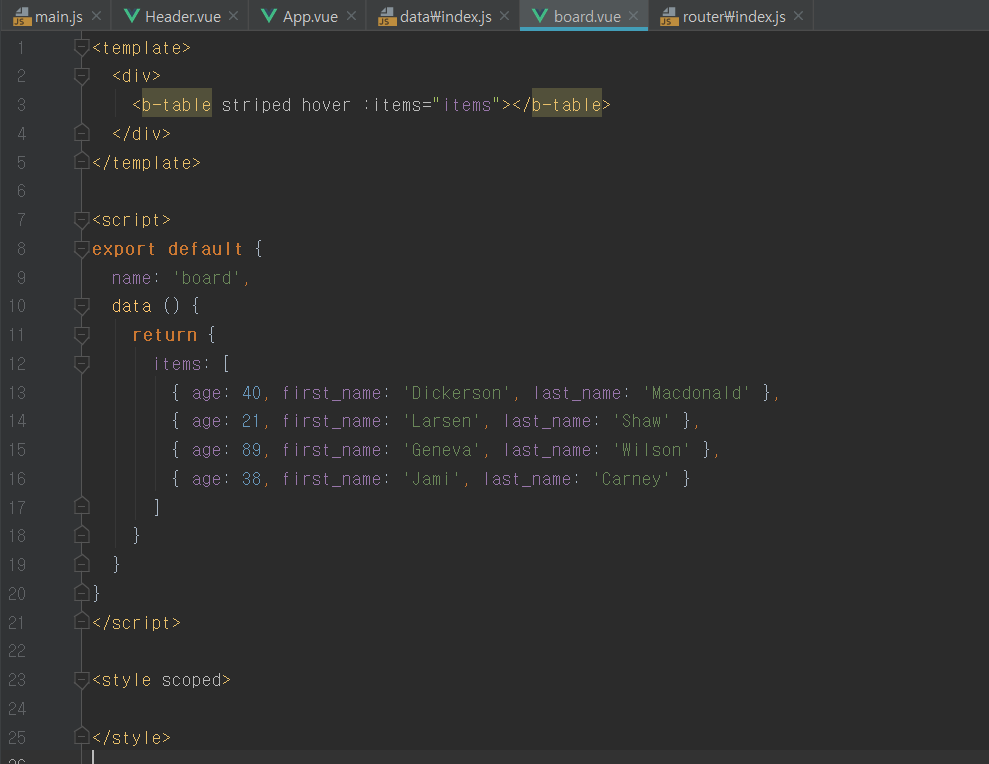Click the 'Larsen' string on line 14
This screenshot has width=989, height=764.
coord(442,421)
